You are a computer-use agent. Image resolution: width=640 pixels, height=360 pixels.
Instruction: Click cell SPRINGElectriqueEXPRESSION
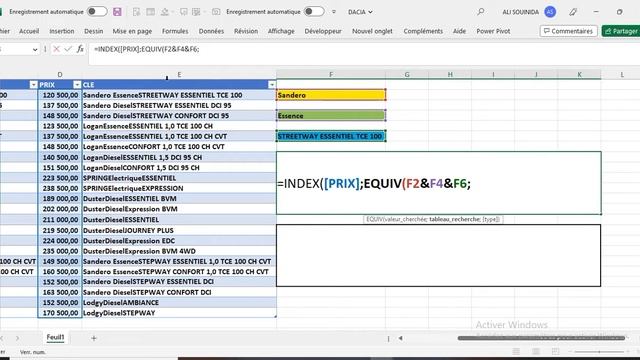(179, 188)
